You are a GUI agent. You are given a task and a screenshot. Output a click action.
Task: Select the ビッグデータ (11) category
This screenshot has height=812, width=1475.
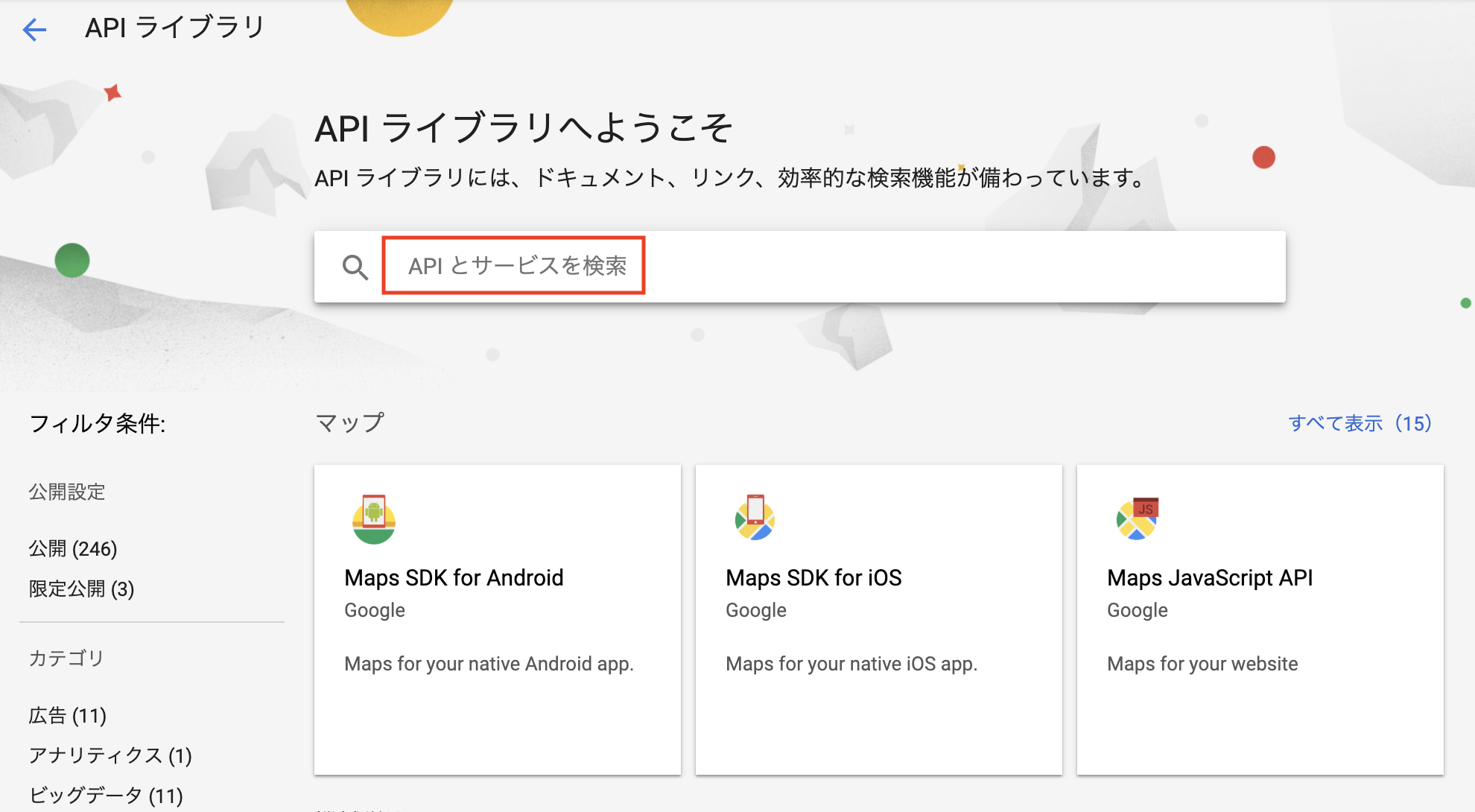(x=106, y=796)
